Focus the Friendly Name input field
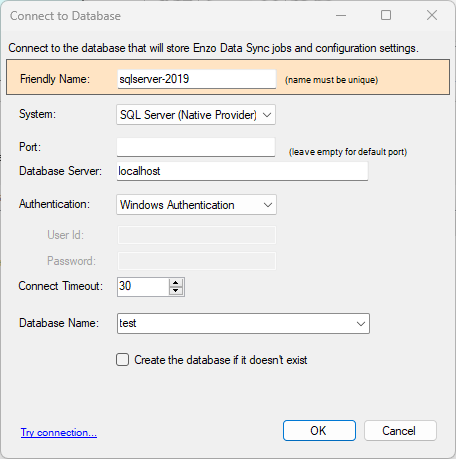The image size is (456, 459). coord(197,79)
